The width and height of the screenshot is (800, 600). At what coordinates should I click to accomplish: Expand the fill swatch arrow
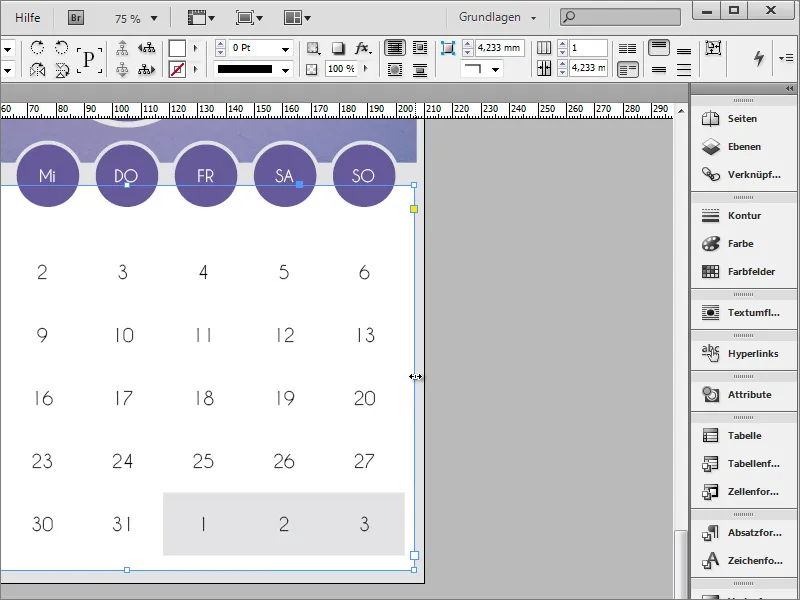[x=195, y=48]
